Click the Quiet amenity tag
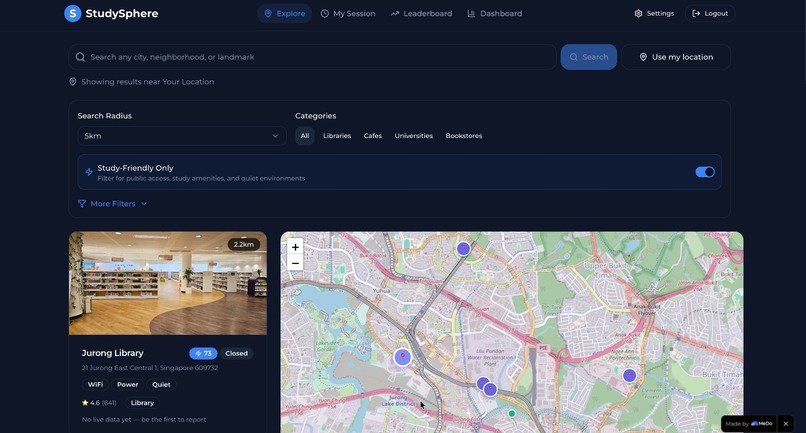This screenshot has height=433, width=806. [x=161, y=384]
